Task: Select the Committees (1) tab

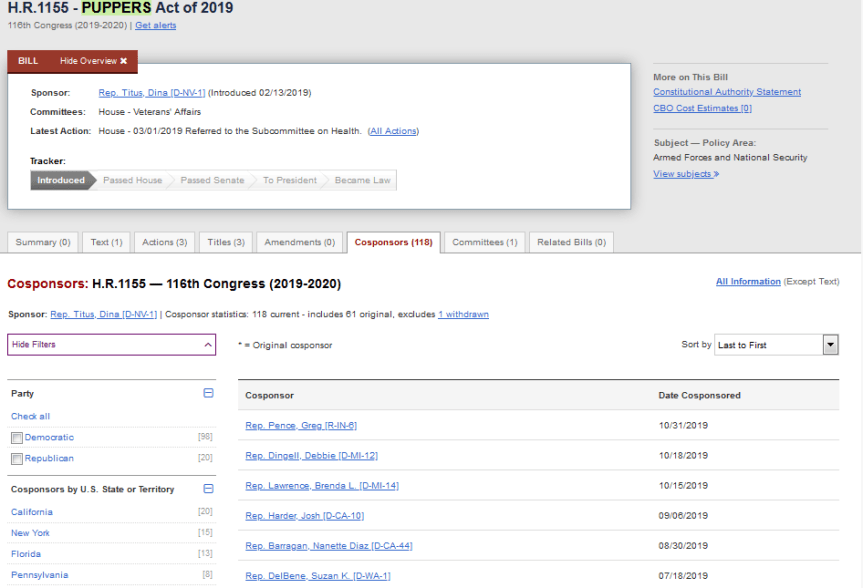Action: (x=484, y=242)
